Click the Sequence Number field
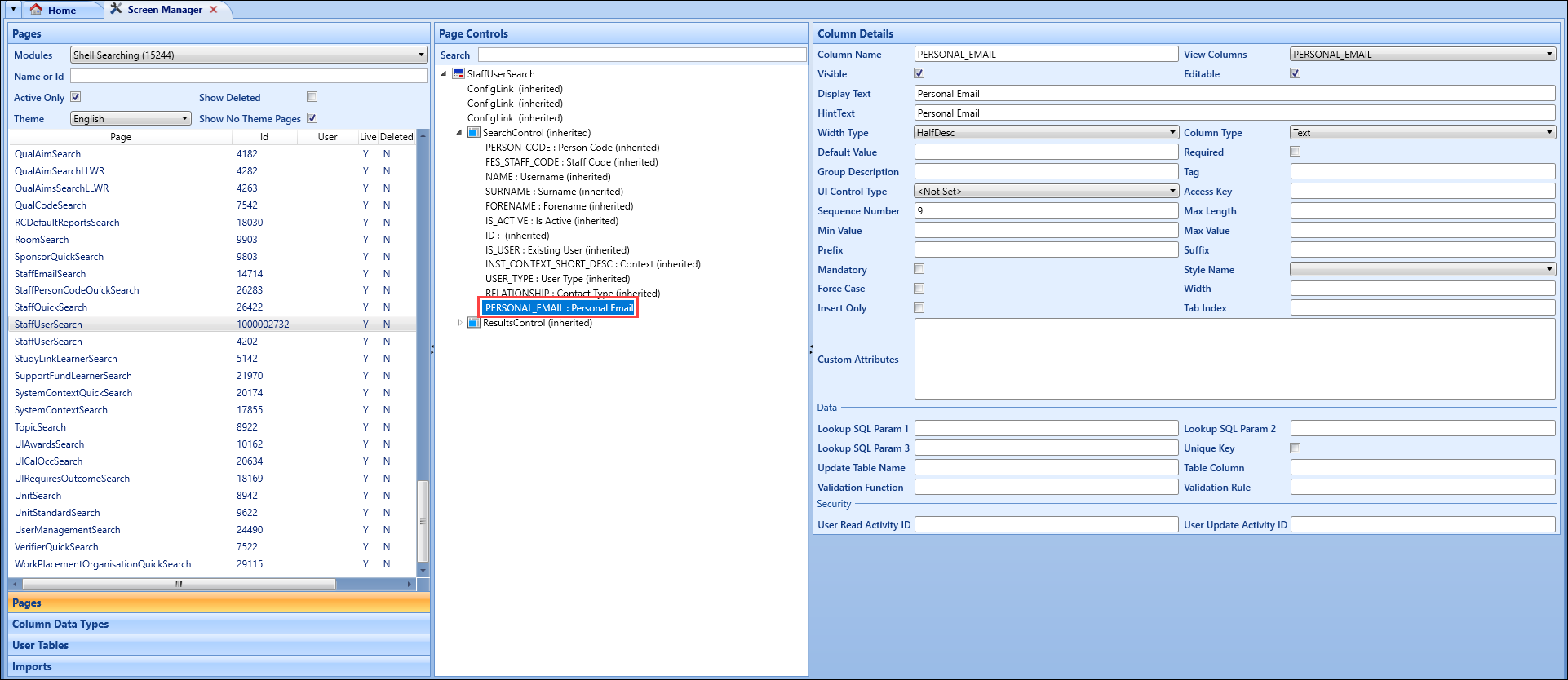This screenshot has height=680, width=1568. click(1046, 210)
